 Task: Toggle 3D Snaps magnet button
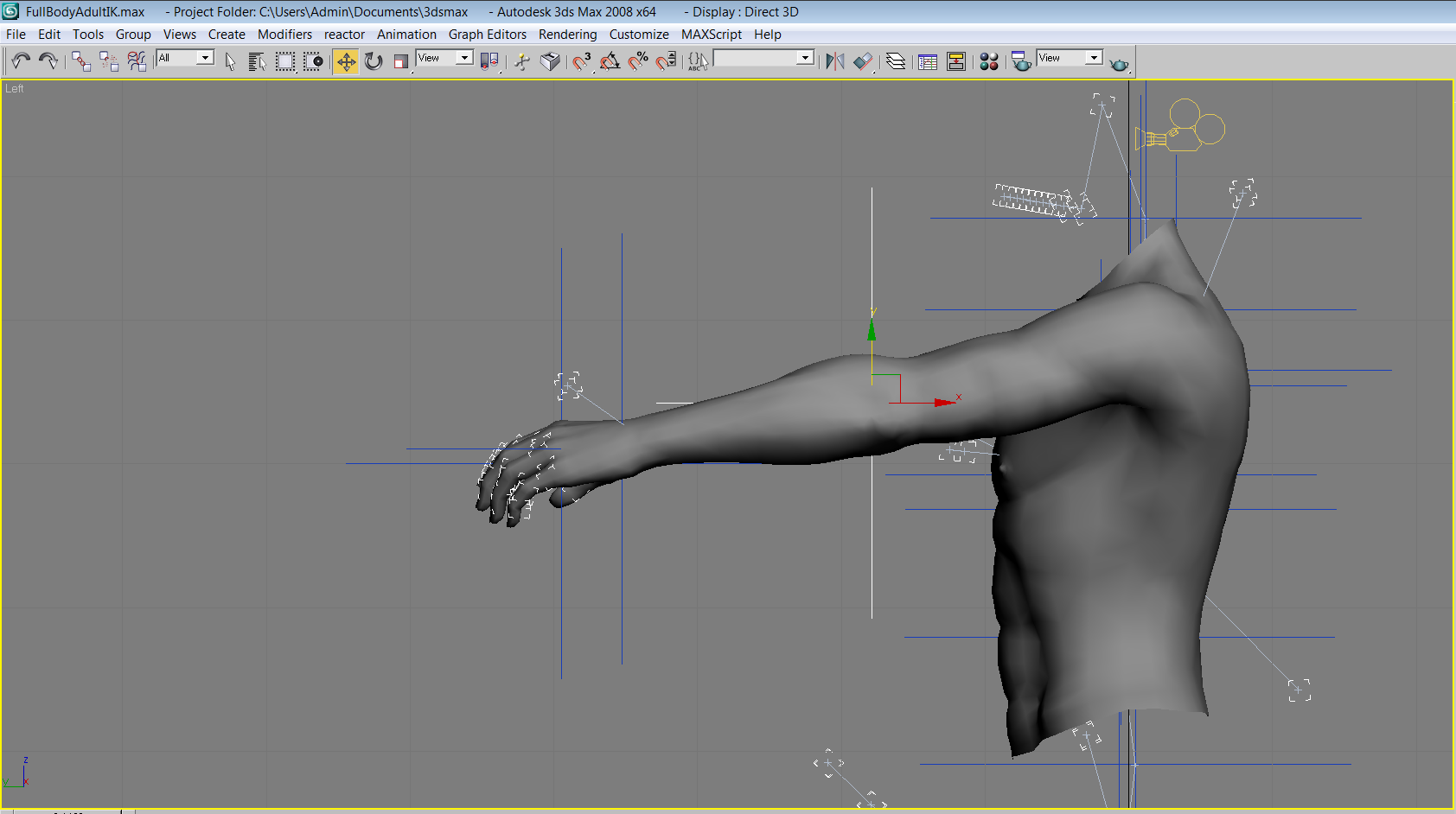pyautogui.click(x=582, y=60)
